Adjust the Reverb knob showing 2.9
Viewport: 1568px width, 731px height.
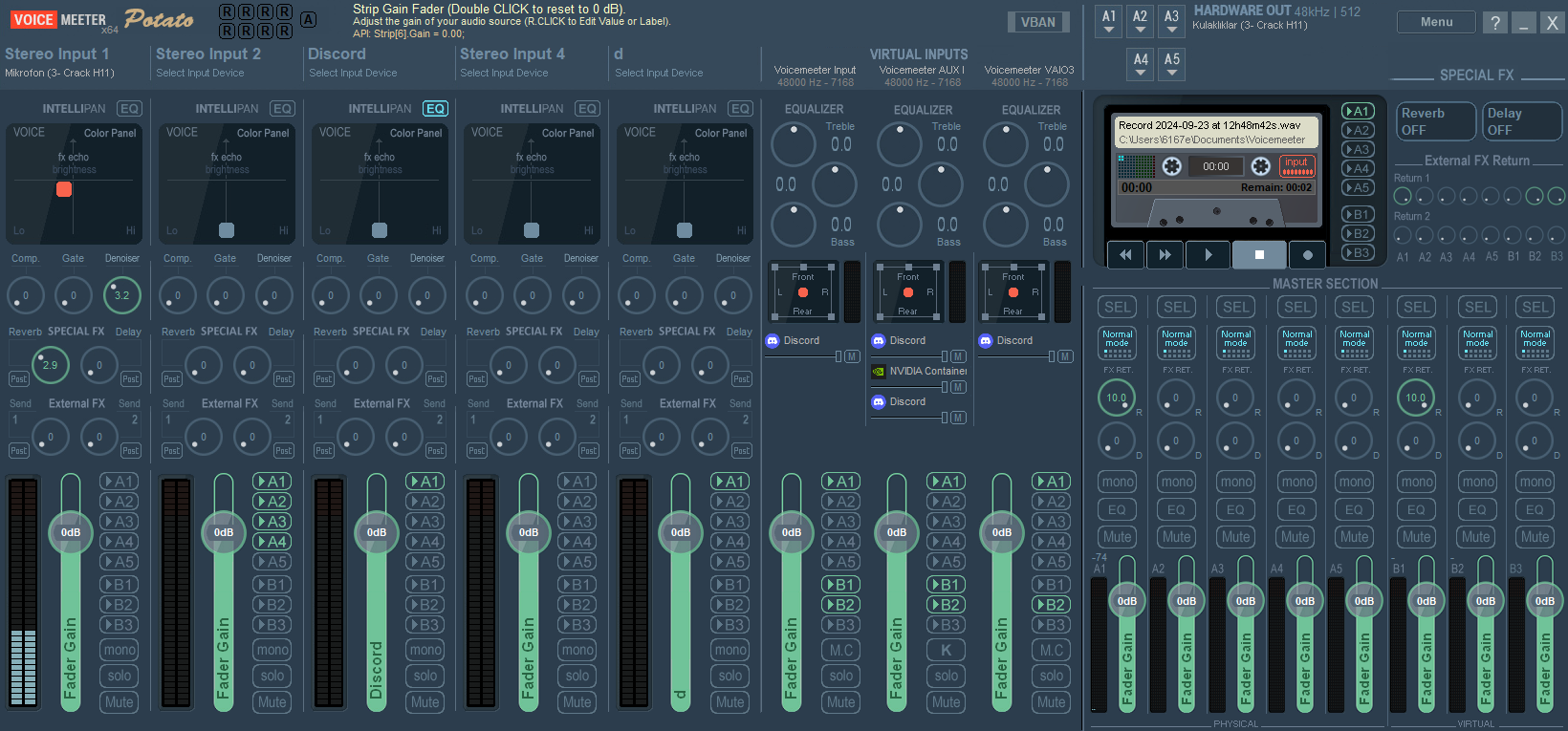50,365
